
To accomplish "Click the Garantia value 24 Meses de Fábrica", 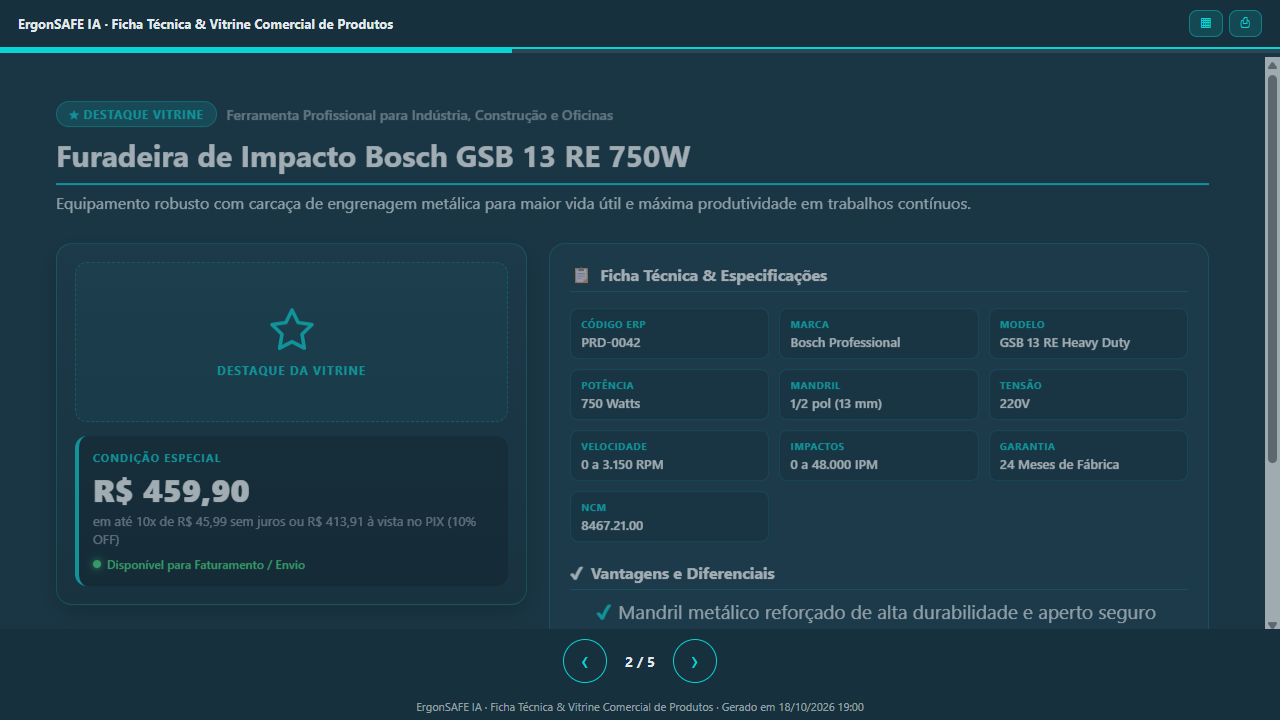I will pyautogui.click(x=1060, y=464).
